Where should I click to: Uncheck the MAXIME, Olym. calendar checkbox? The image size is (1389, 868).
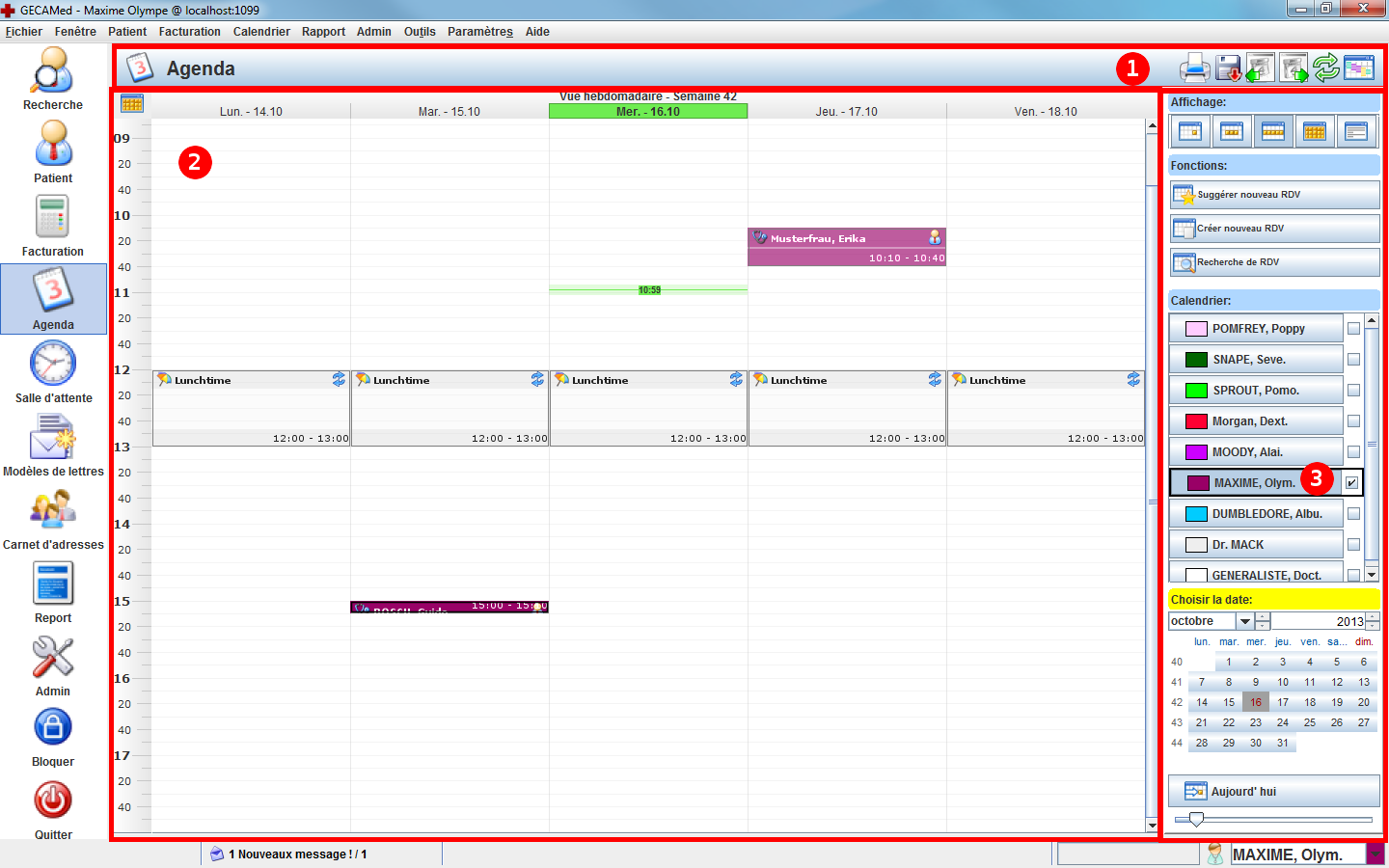(1352, 482)
